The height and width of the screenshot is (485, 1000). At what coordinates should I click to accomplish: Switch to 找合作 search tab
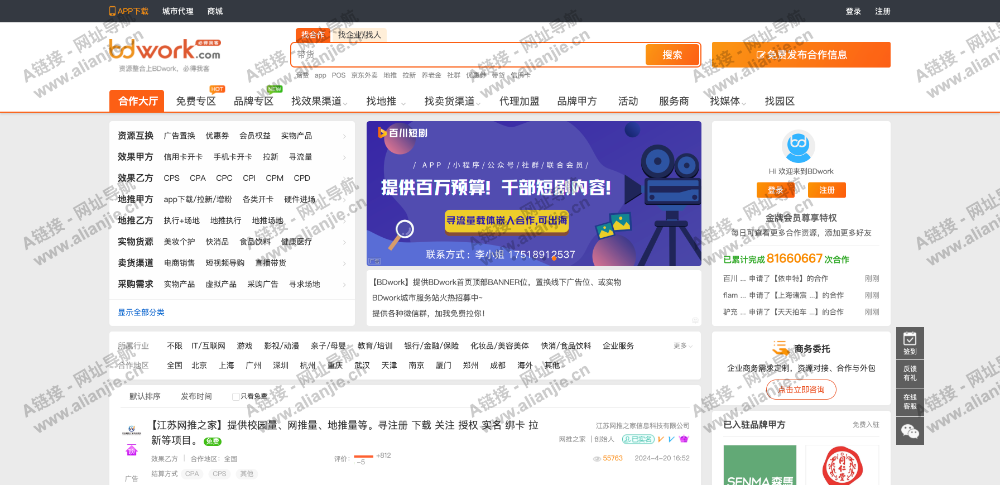(x=312, y=34)
